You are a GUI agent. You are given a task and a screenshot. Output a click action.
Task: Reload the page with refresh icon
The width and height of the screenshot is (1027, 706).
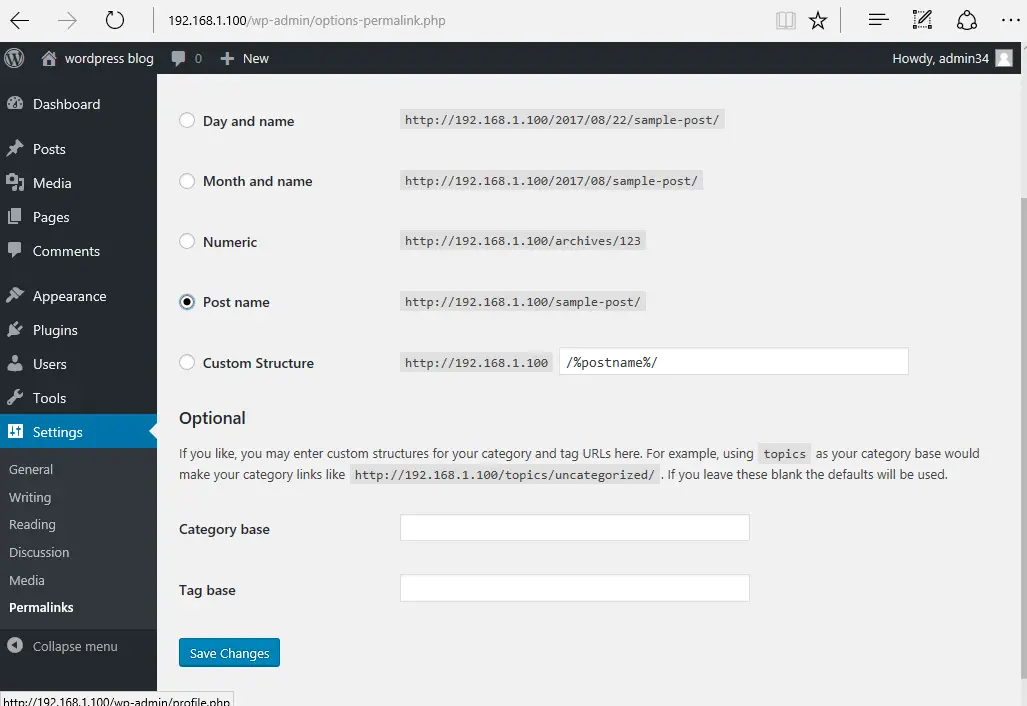(x=115, y=20)
